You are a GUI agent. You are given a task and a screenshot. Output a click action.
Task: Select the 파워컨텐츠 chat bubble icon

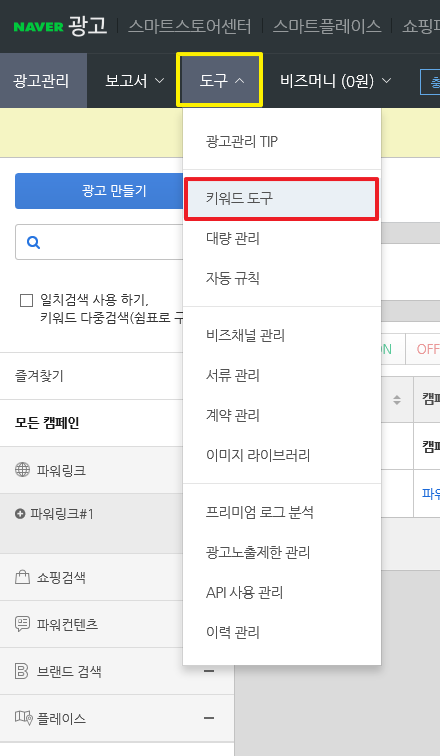[x=22, y=624]
